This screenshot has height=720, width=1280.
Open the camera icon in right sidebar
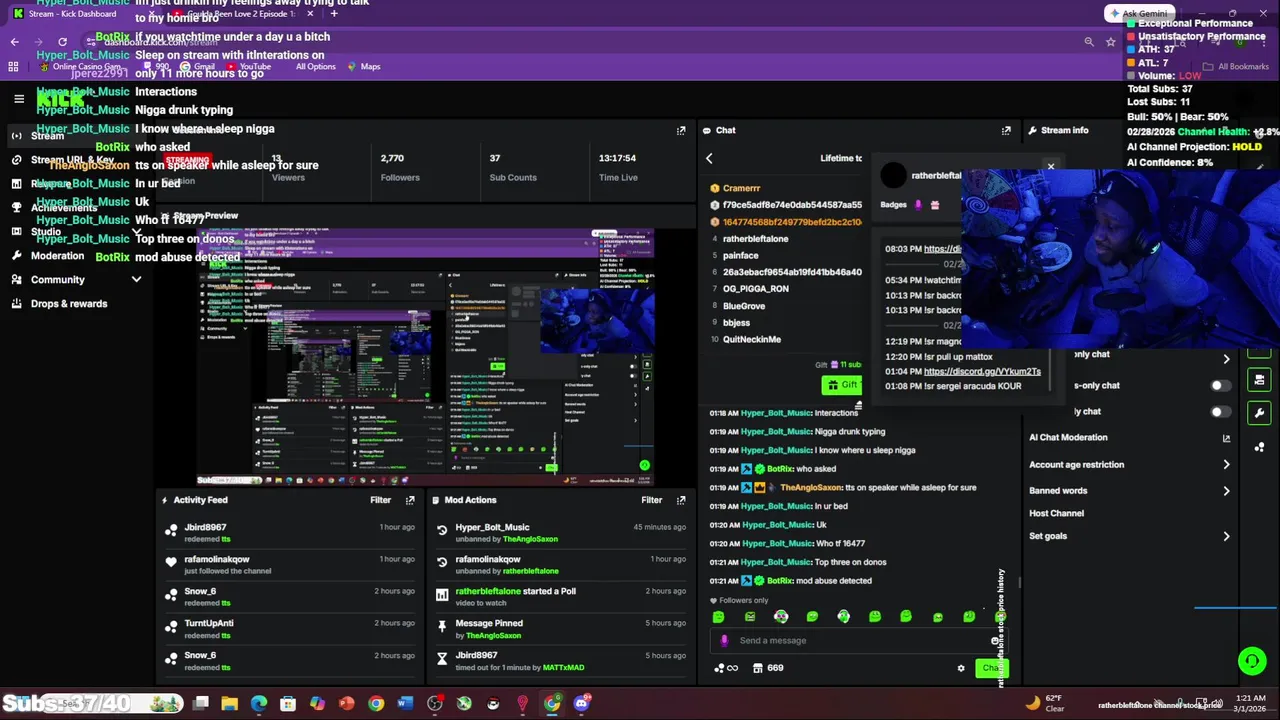[x=1259, y=380]
